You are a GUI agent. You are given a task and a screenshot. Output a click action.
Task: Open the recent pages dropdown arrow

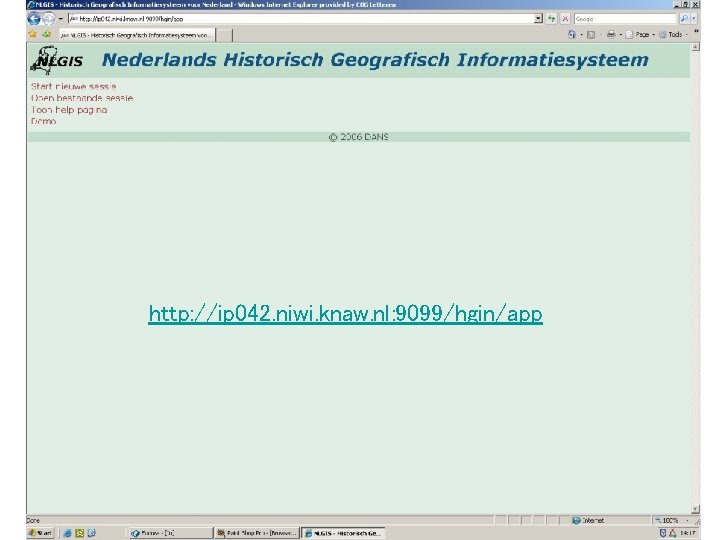[61, 19]
